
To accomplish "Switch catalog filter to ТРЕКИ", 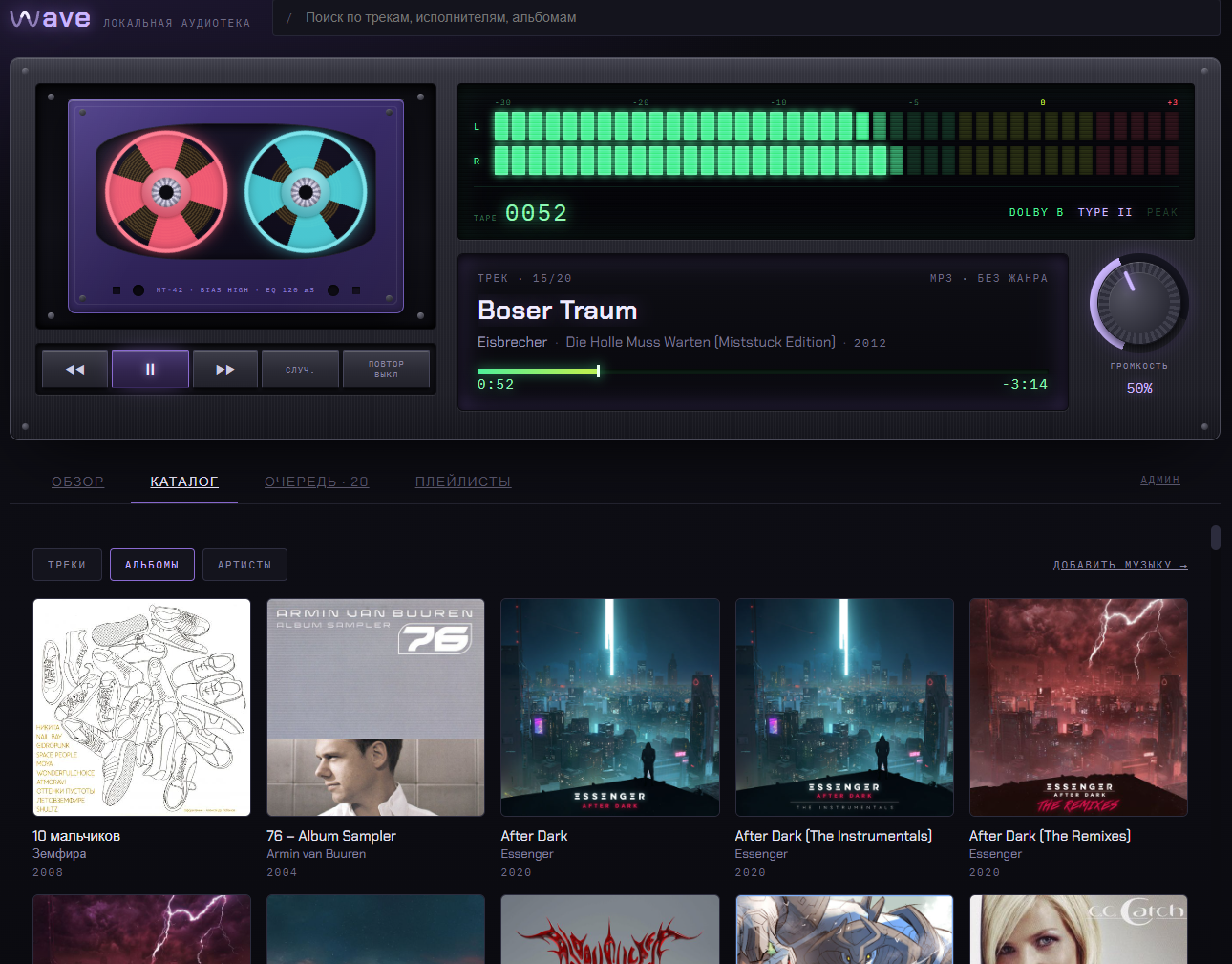I will click(67, 565).
